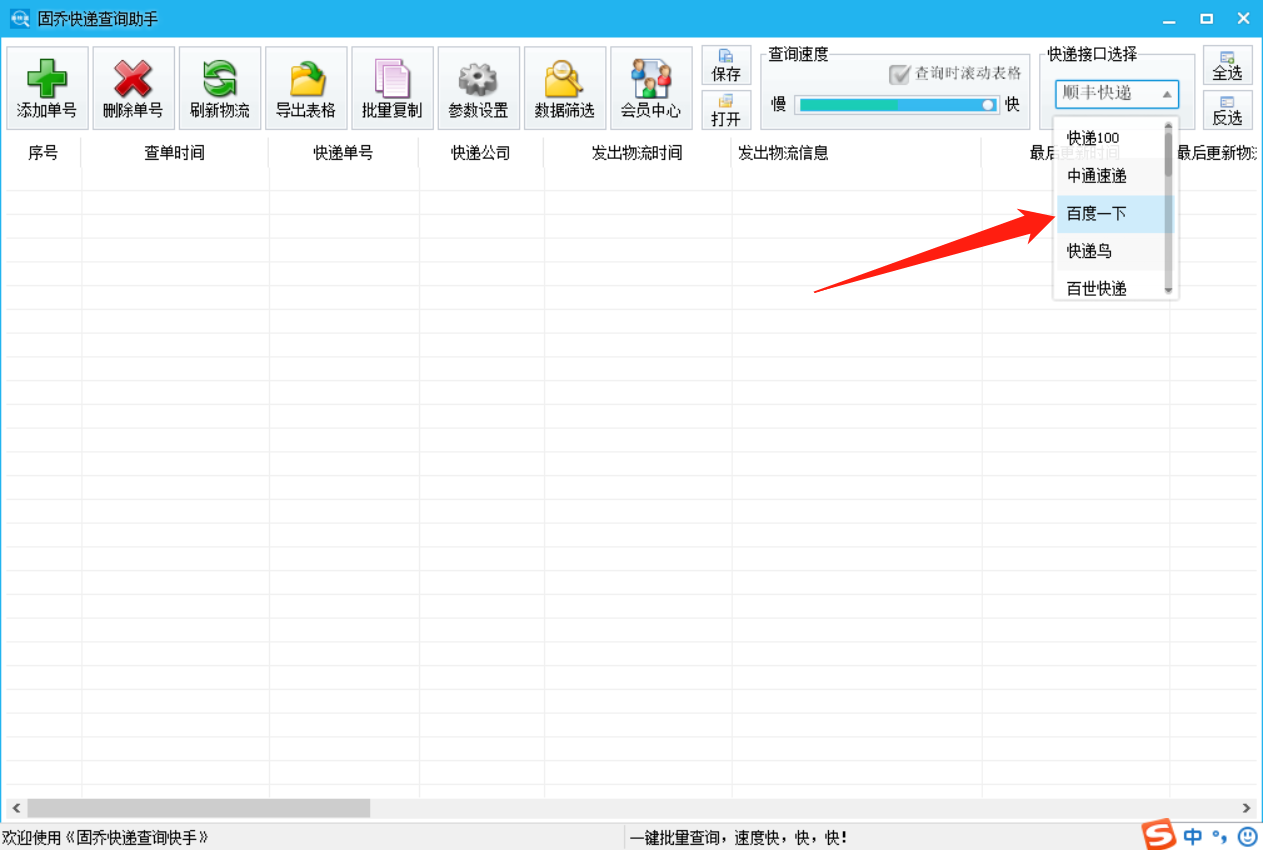Screen dimensions: 1263x850
Task: Click the 发出物流时间 column header
Action: [x=637, y=153]
